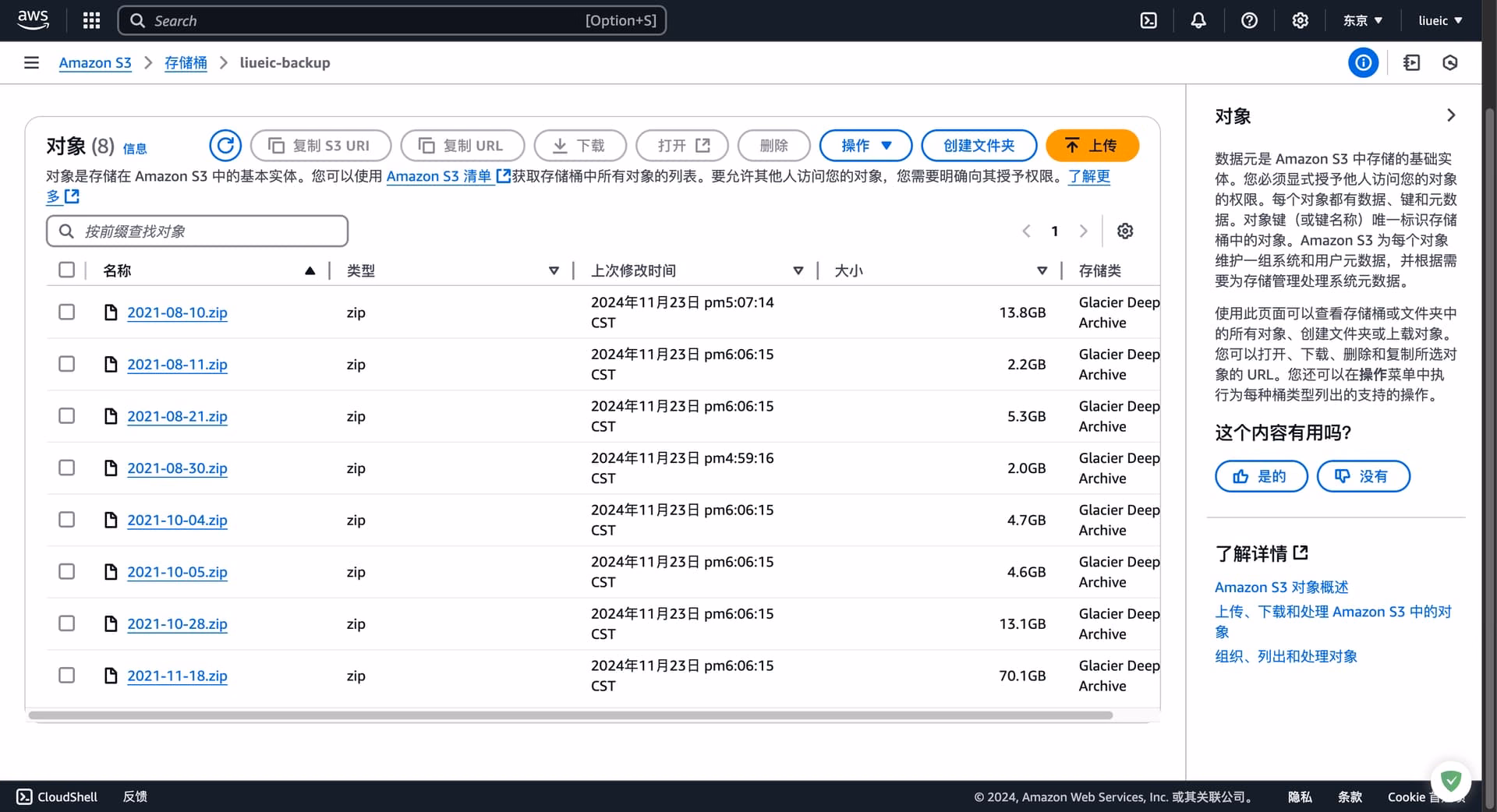The width and height of the screenshot is (1497, 812).
Task: Go to Amazon S3 breadcrumb
Action: pos(95,62)
